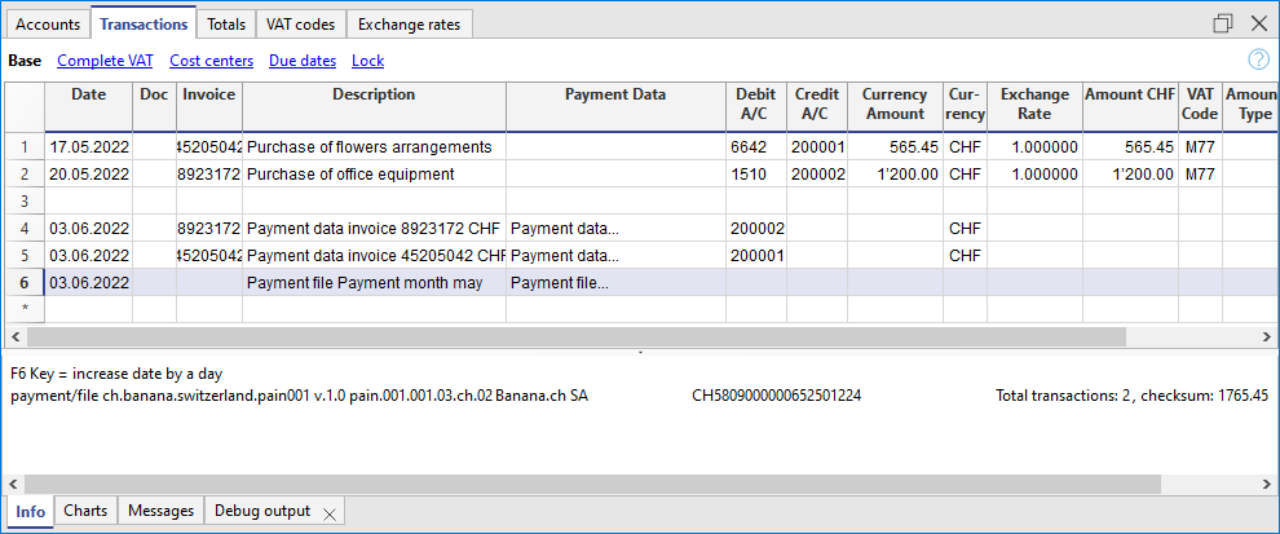Click VAT code M77 in row 1
Viewport: 1280px width, 534px height.
click(x=1200, y=147)
